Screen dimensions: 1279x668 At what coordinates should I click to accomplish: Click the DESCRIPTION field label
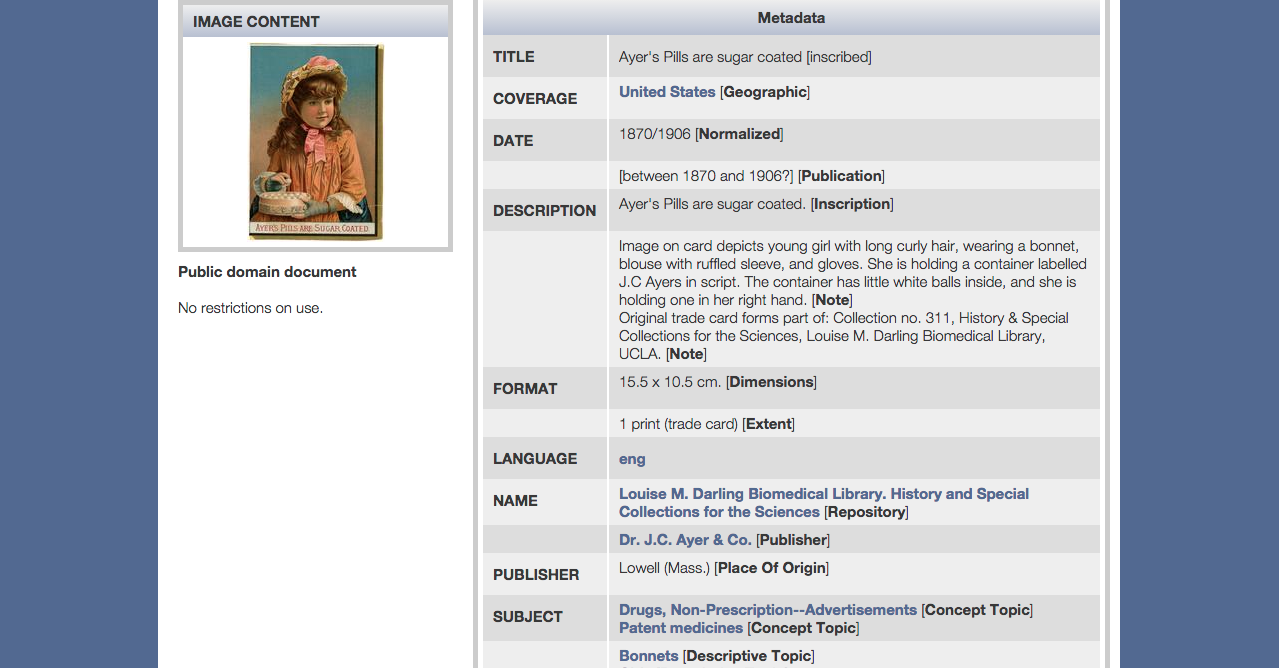(544, 211)
